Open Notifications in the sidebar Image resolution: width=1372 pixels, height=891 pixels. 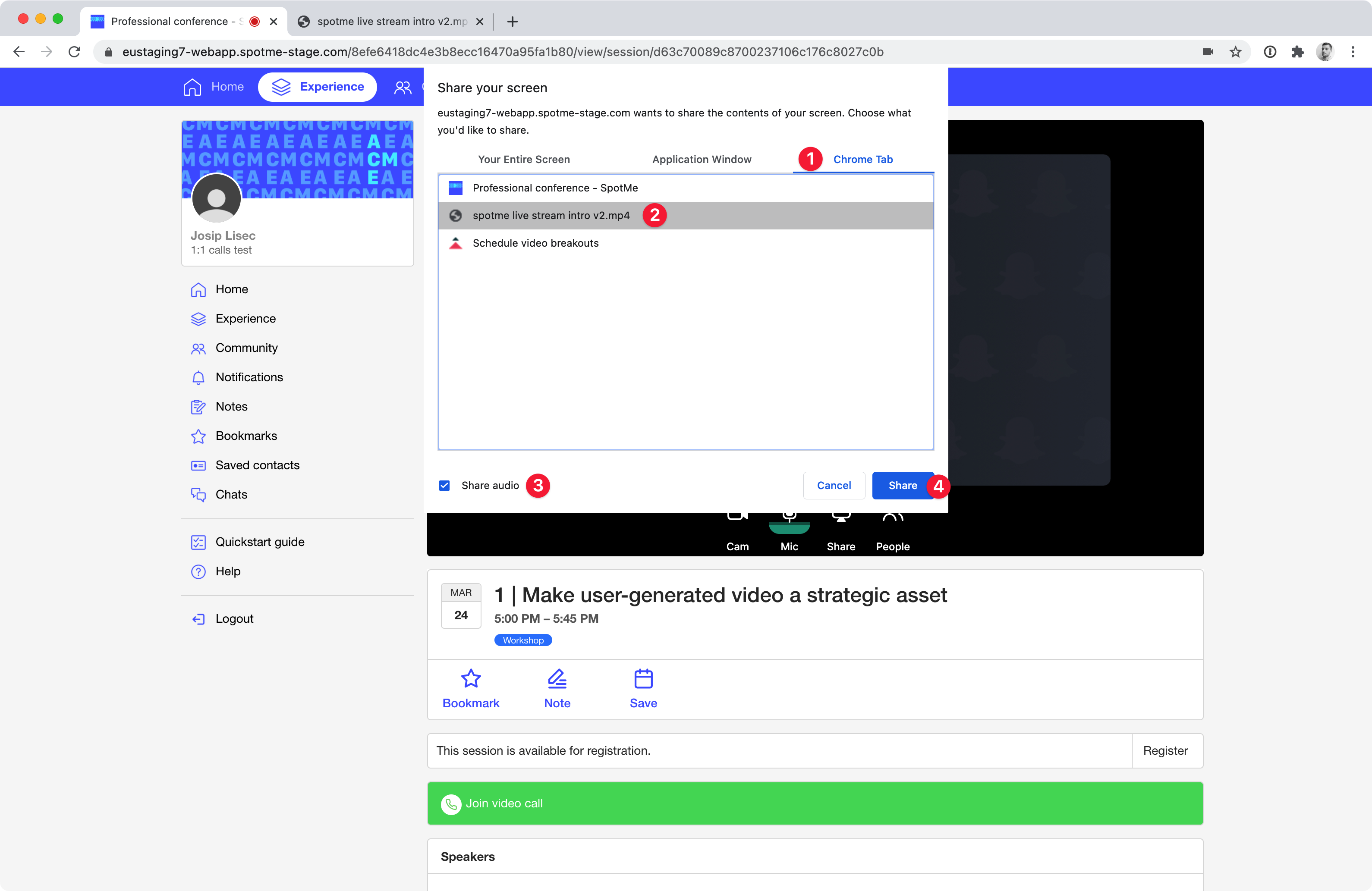(x=237, y=377)
